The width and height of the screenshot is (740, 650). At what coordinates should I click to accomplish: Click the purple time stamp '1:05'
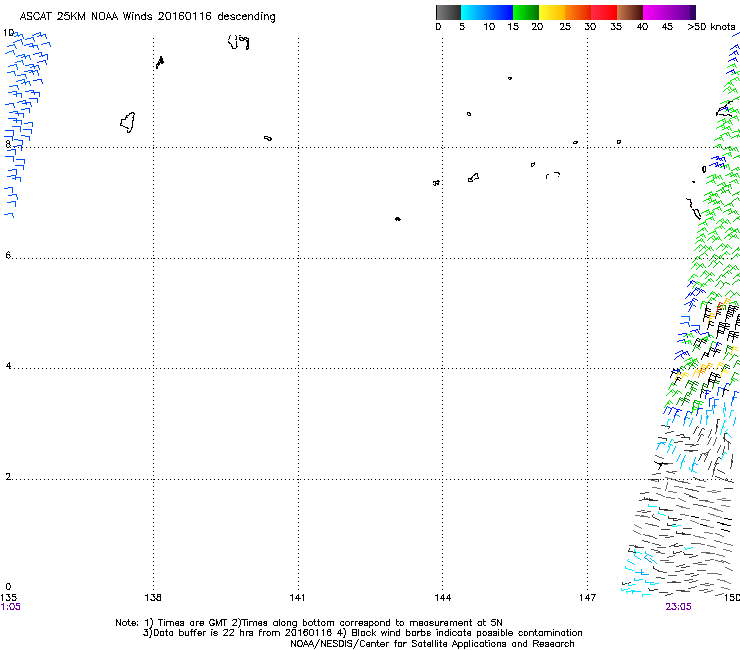[x=10, y=607]
